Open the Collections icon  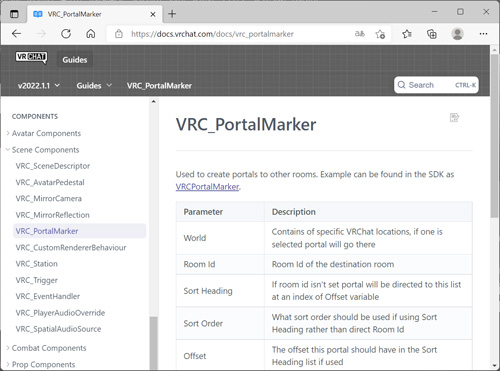tap(432, 34)
